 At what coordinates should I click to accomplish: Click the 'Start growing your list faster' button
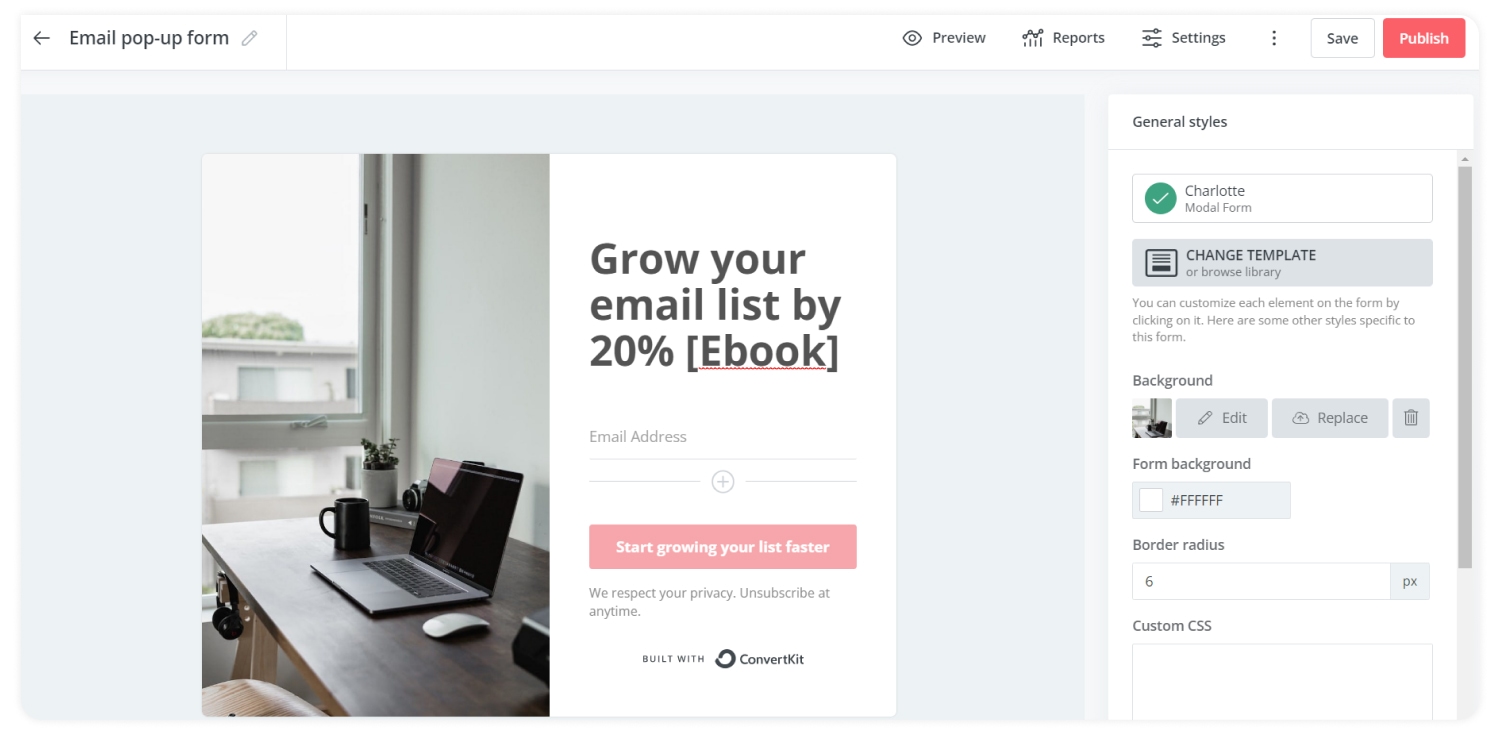(x=723, y=547)
